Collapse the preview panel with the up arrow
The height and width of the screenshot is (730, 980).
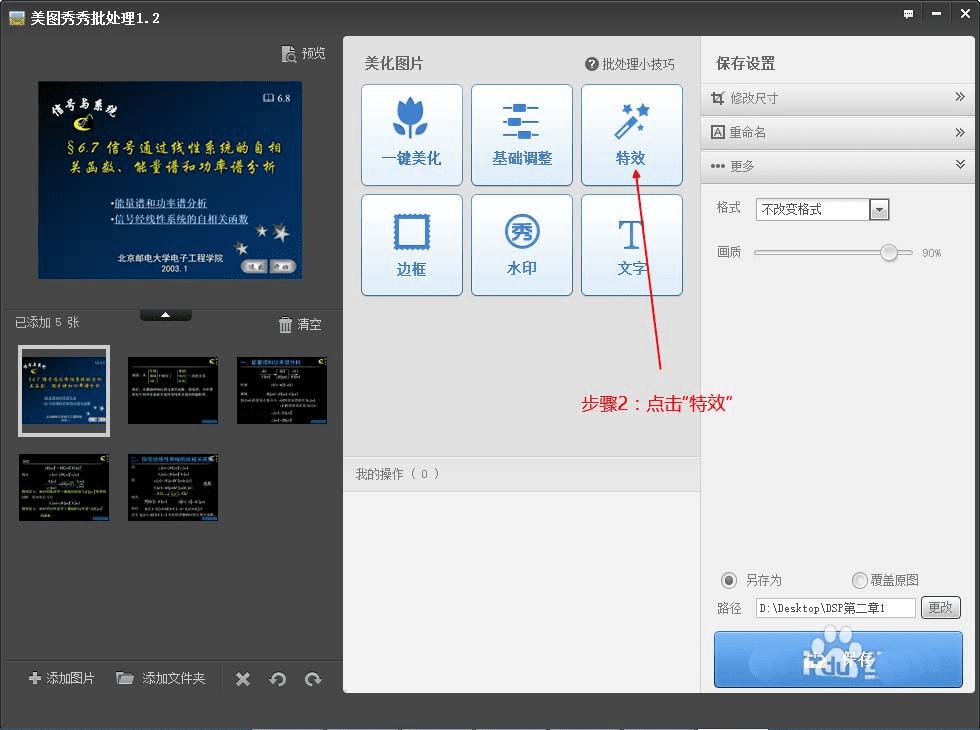coord(166,315)
